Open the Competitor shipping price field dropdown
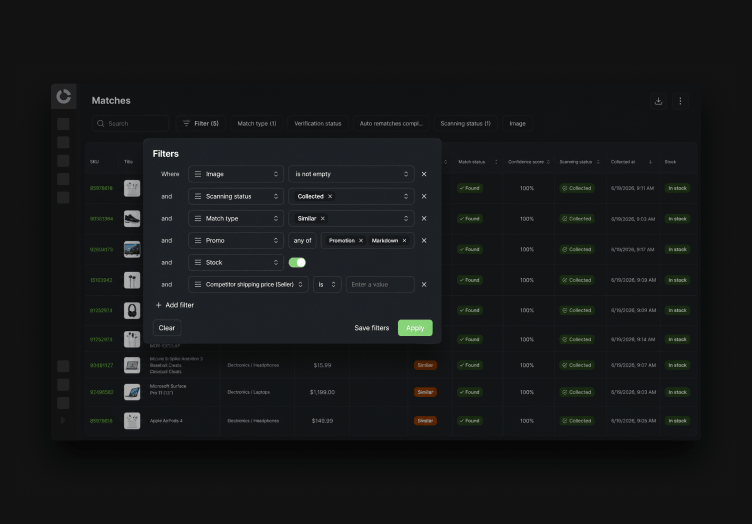This screenshot has width=752, height=524. [x=248, y=285]
